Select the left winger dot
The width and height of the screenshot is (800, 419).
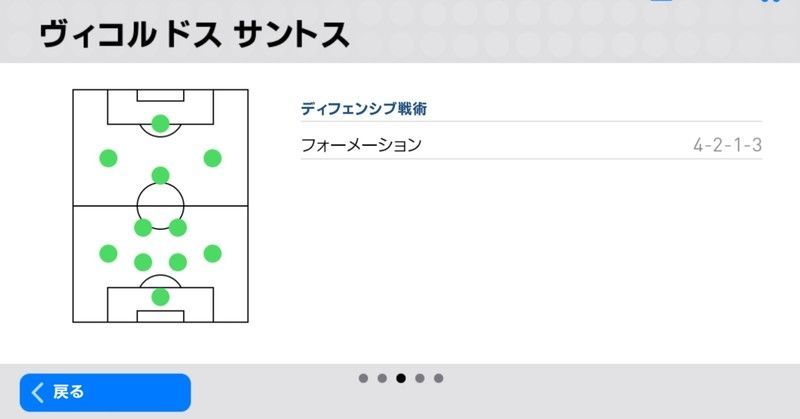point(108,158)
